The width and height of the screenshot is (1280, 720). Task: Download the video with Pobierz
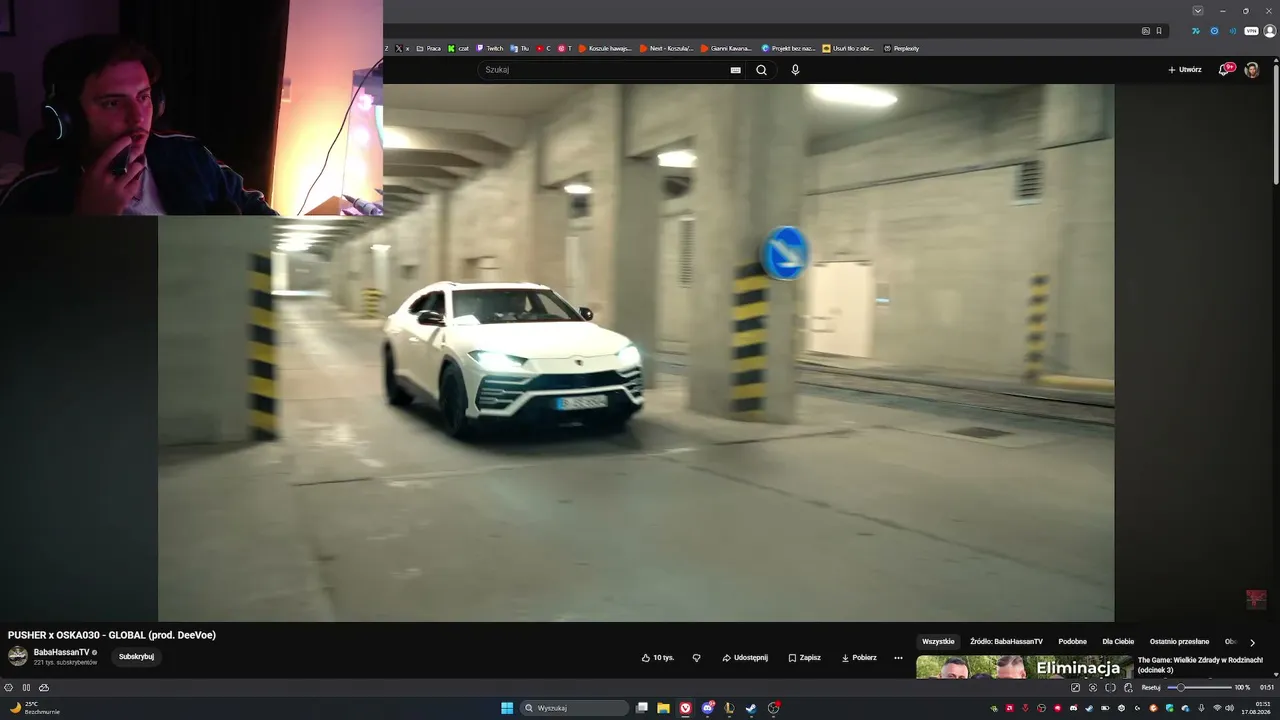pos(859,658)
